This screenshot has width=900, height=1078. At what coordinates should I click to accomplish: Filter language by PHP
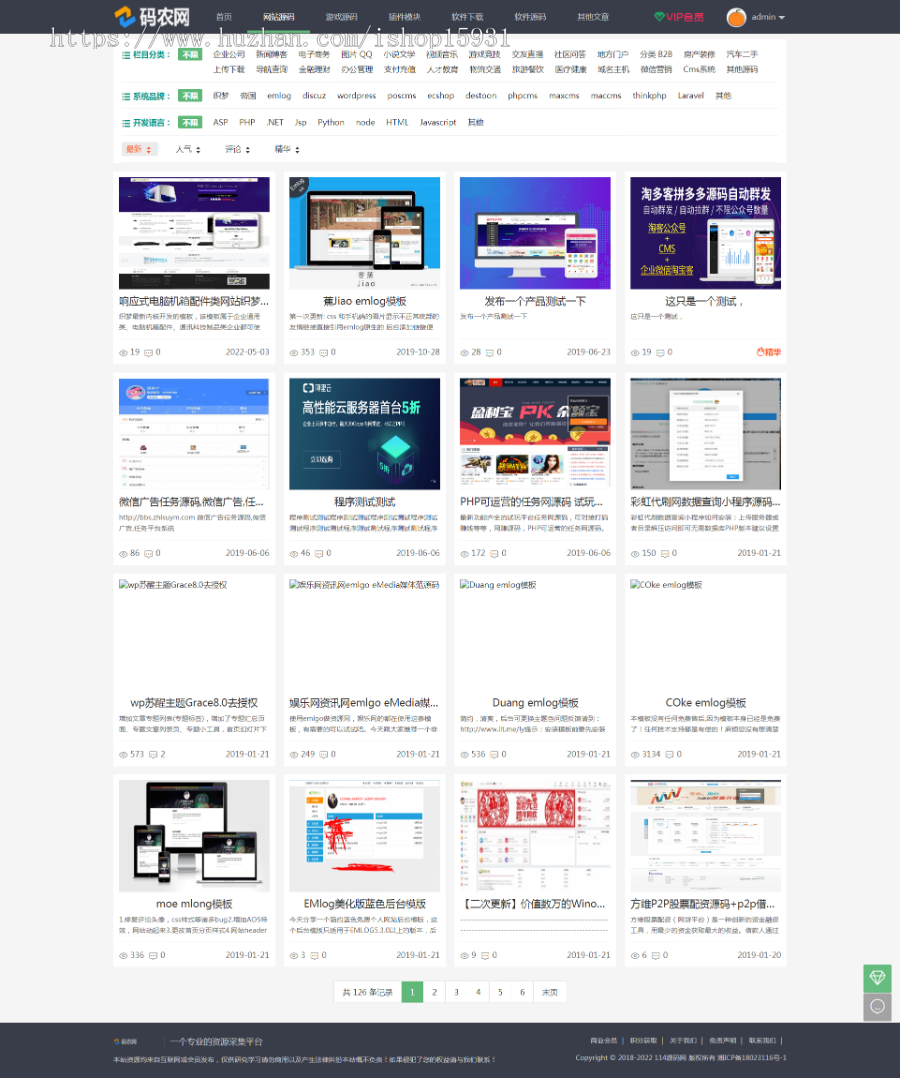[x=247, y=122]
